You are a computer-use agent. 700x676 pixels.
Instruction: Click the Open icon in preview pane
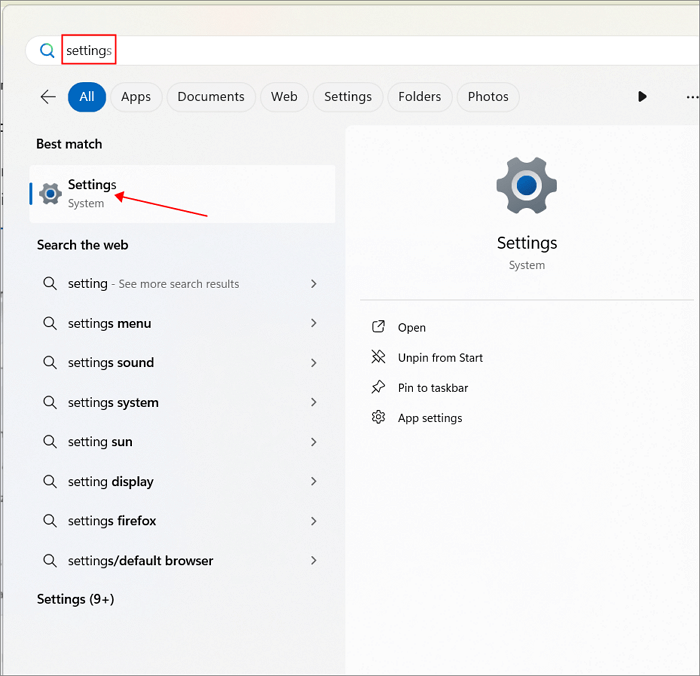[x=378, y=327]
